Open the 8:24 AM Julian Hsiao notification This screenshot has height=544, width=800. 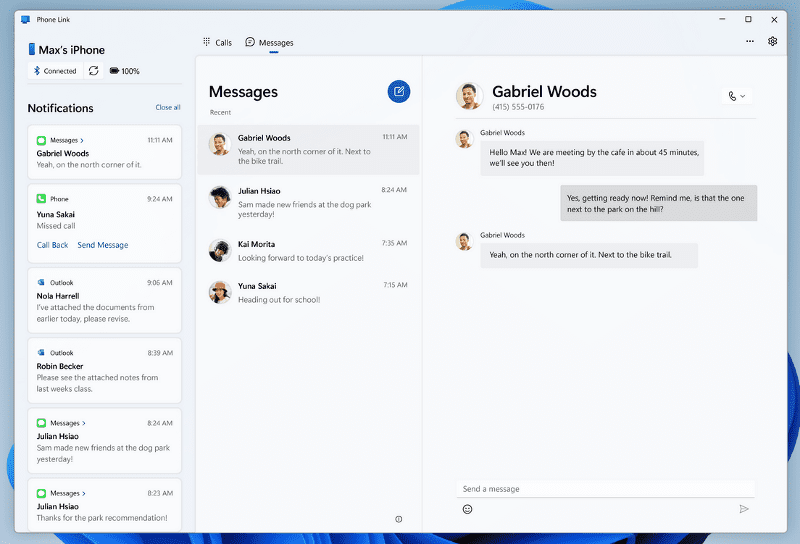tap(105, 441)
